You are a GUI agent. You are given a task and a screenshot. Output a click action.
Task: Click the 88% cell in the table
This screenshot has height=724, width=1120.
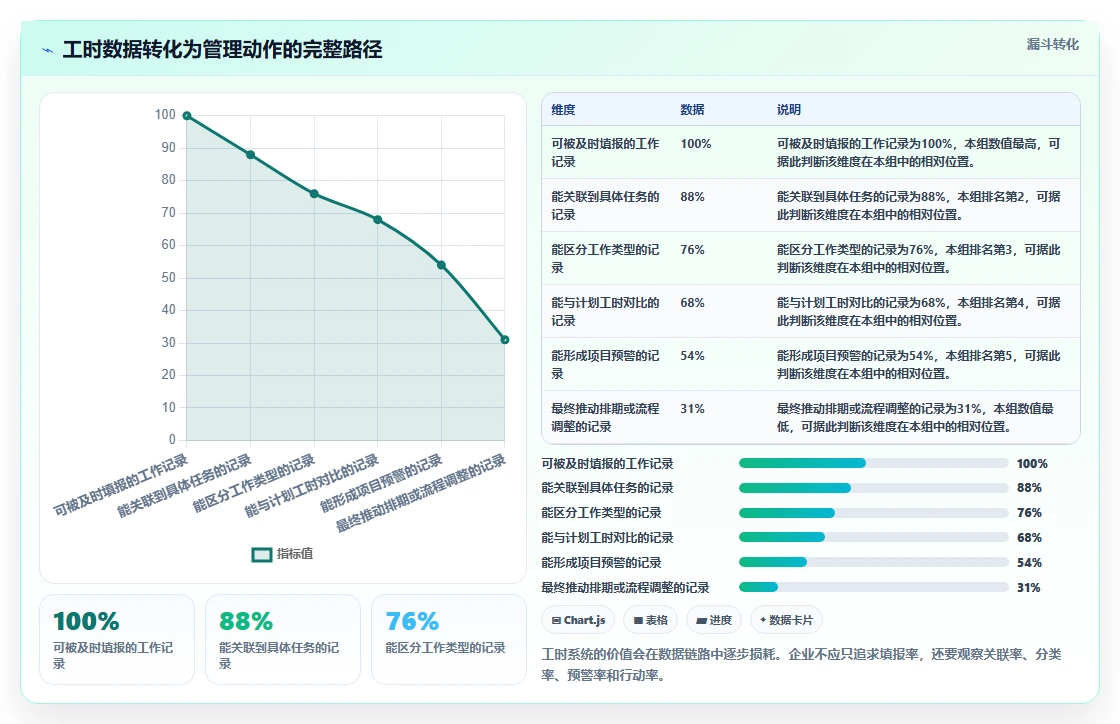pyautogui.click(x=692, y=196)
